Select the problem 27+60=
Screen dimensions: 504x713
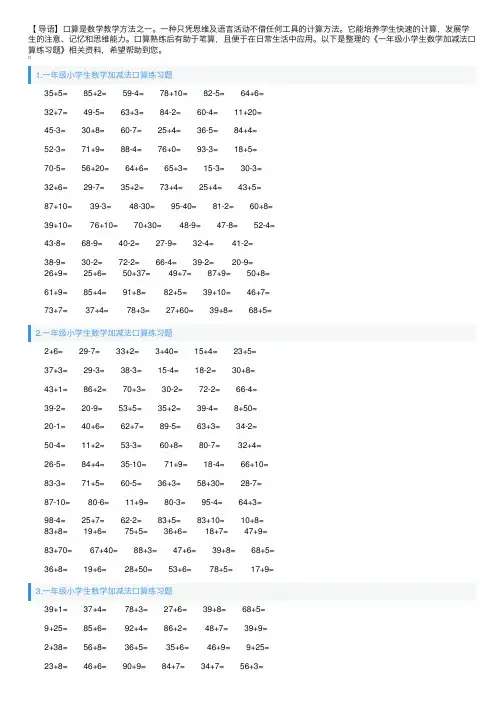(x=179, y=311)
